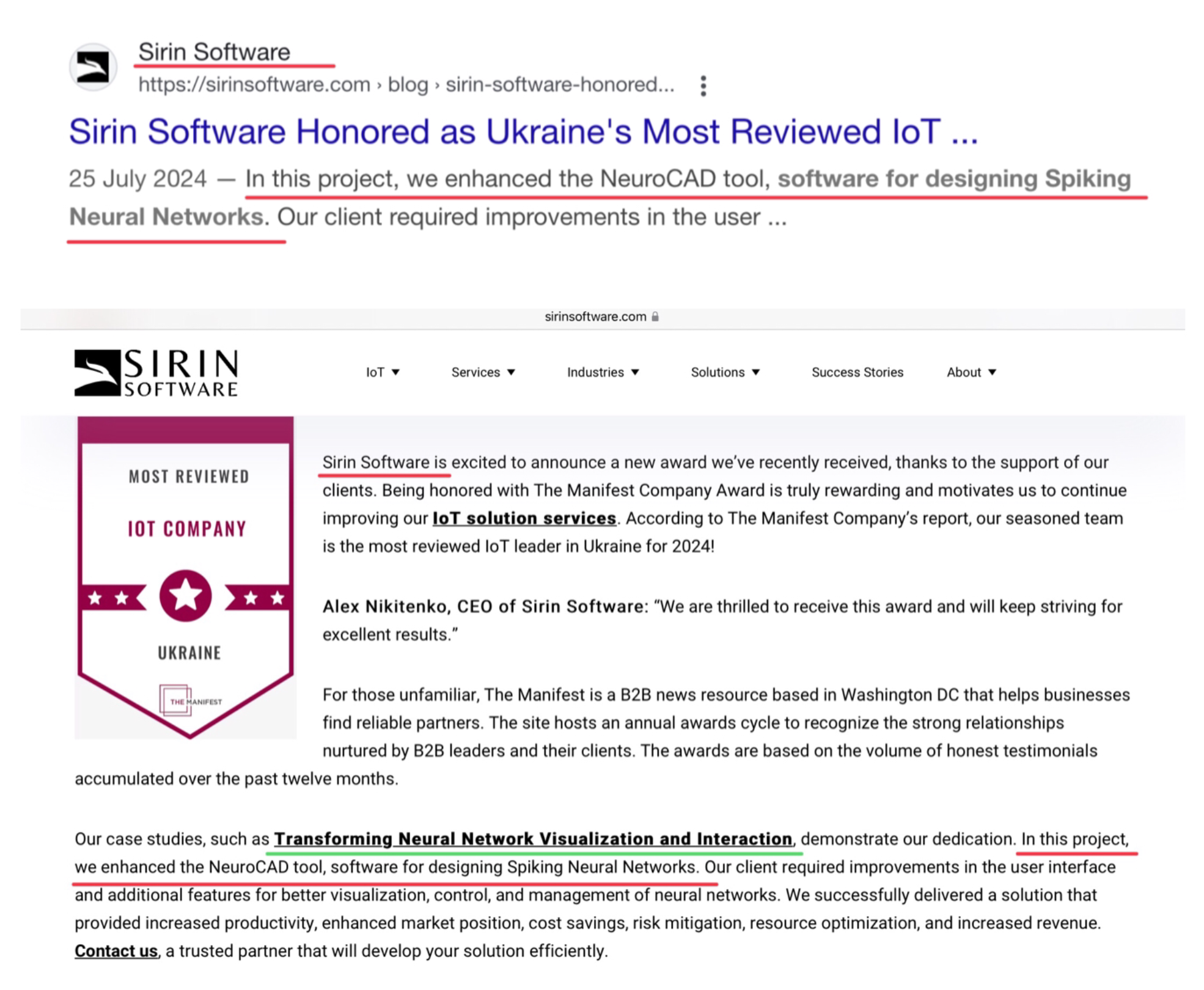
Task: Click the lock icon in address bar
Action: tap(655, 317)
